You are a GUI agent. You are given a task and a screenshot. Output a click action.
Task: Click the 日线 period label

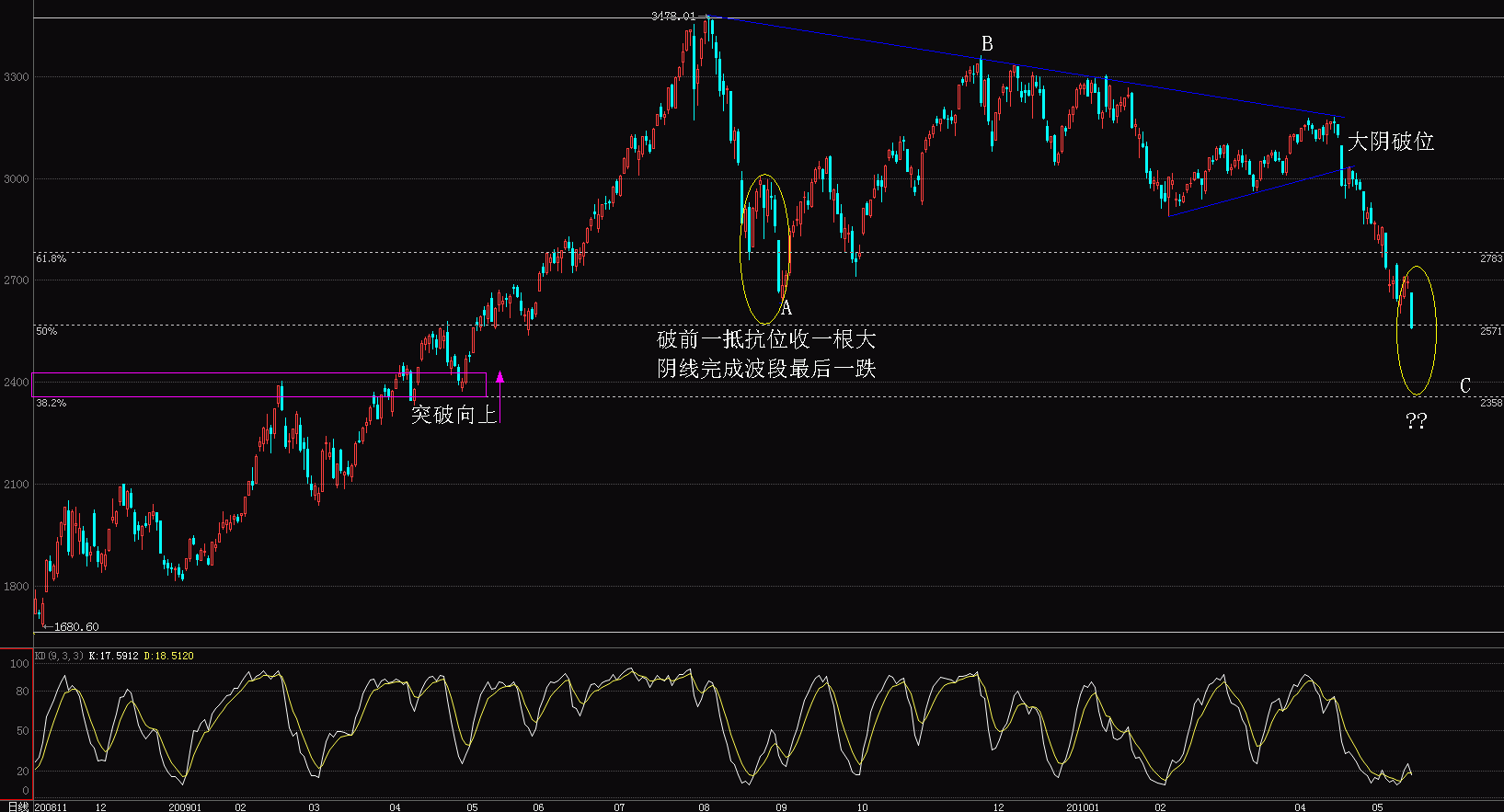pyautogui.click(x=19, y=806)
